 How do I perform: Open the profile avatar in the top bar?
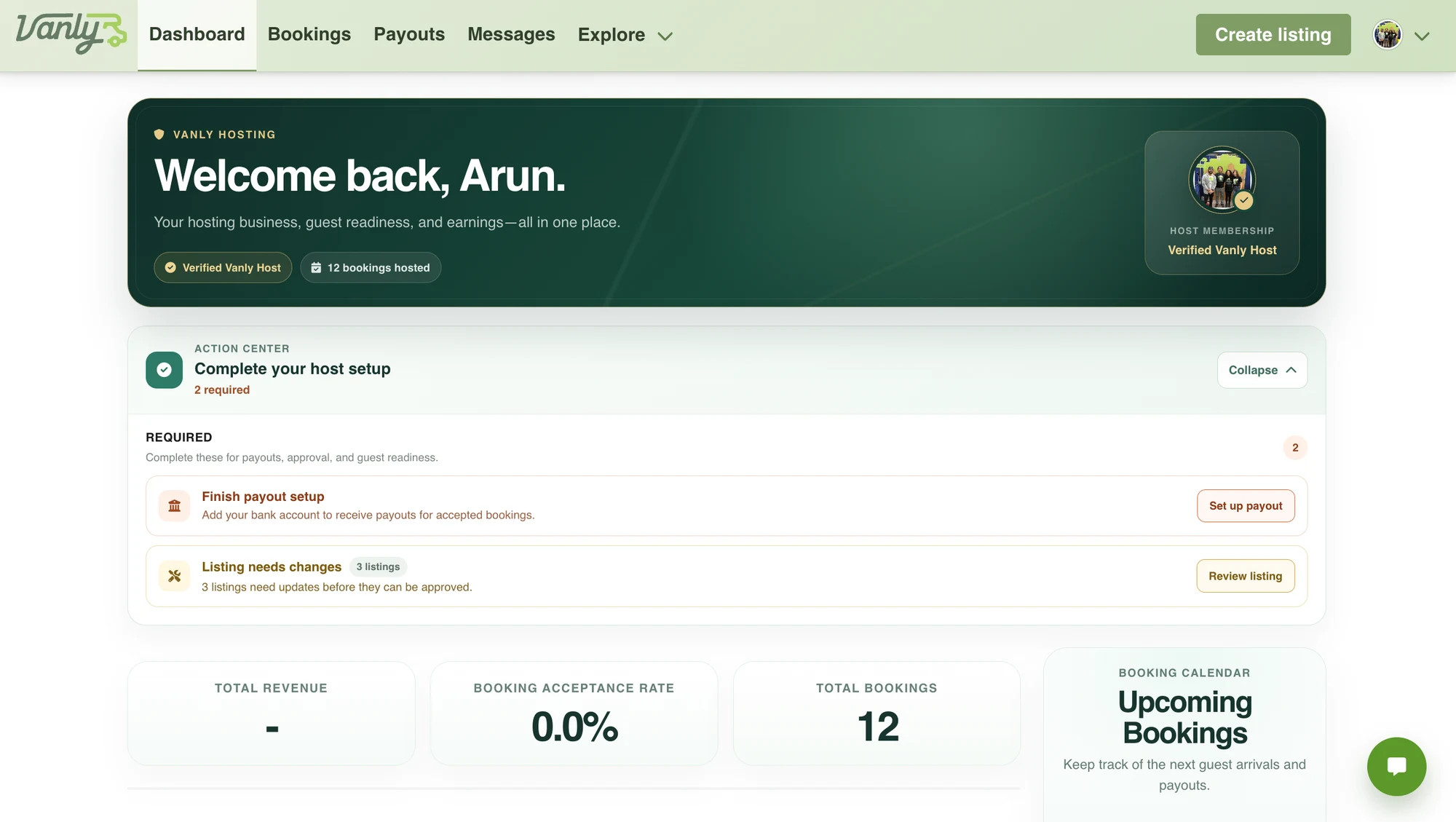(1388, 34)
